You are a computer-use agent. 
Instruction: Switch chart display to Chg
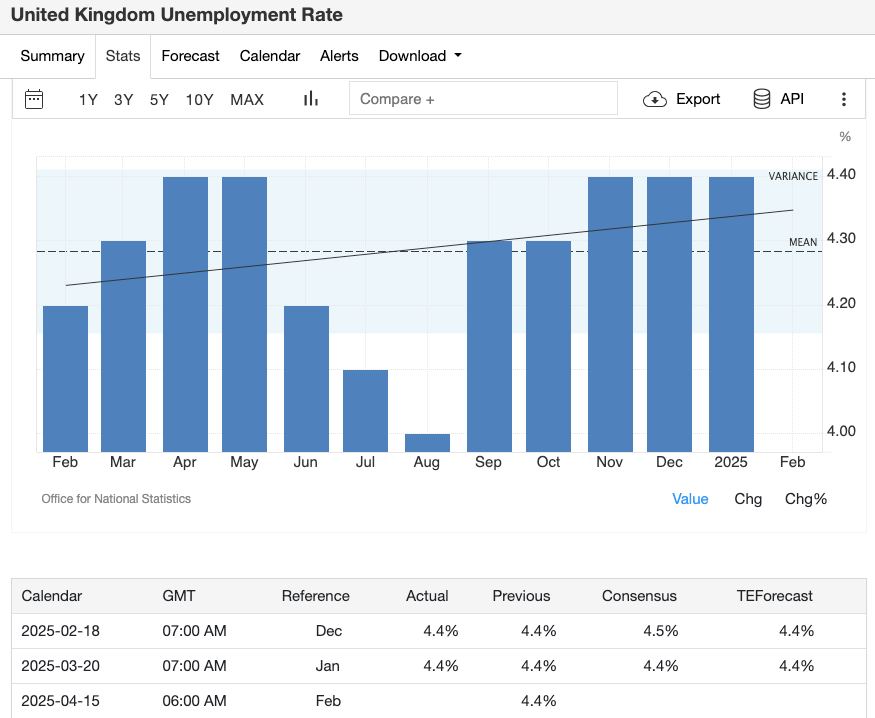[748, 498]
